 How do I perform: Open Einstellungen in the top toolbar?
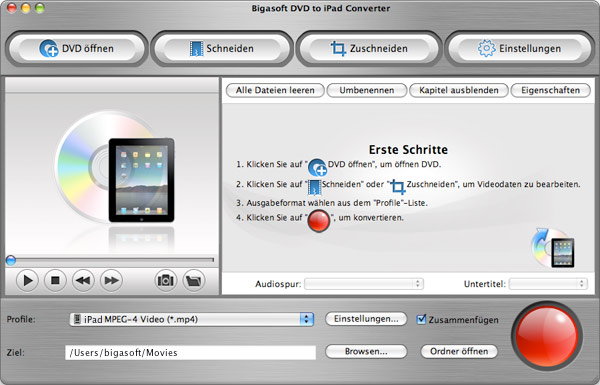(x=519, y=49)
